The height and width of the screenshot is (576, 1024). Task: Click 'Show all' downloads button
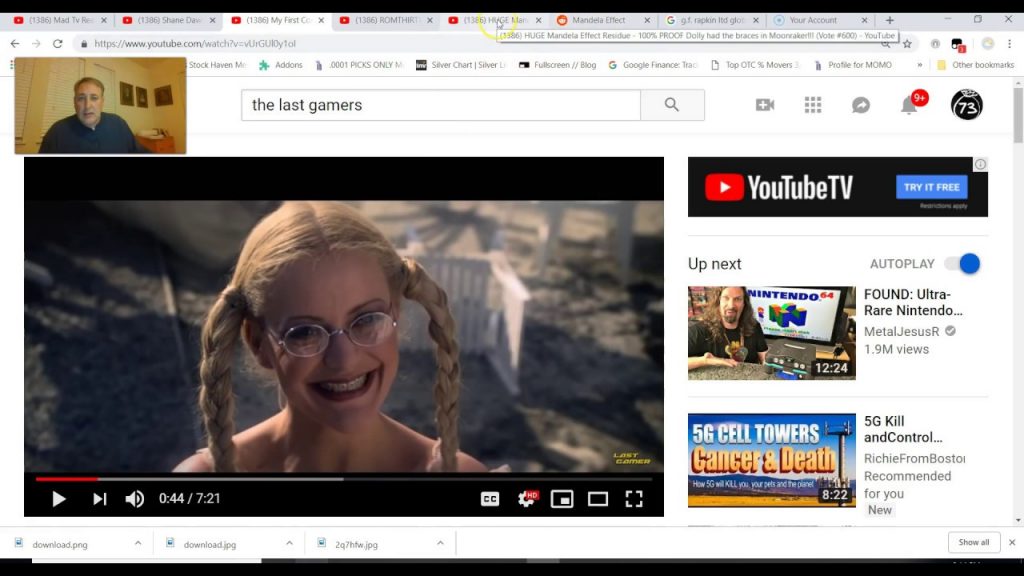(x=974, y=542)
